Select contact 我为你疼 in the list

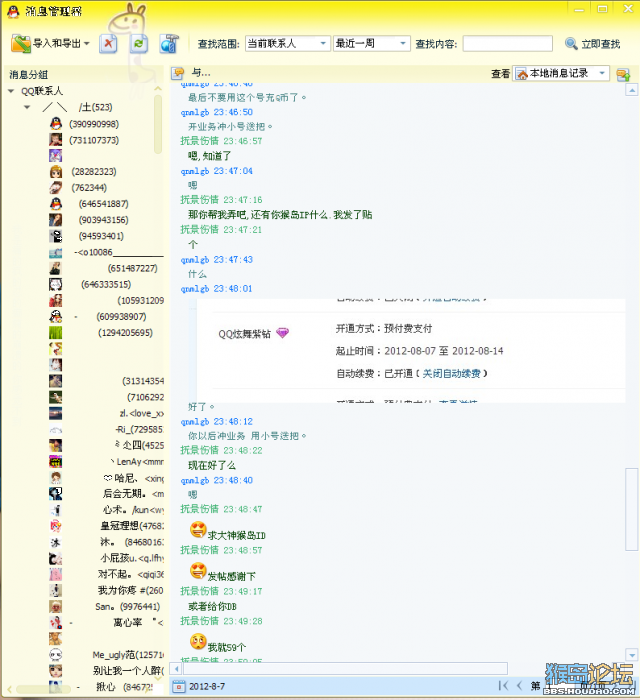pyautogui.click(x=130, y=590)
